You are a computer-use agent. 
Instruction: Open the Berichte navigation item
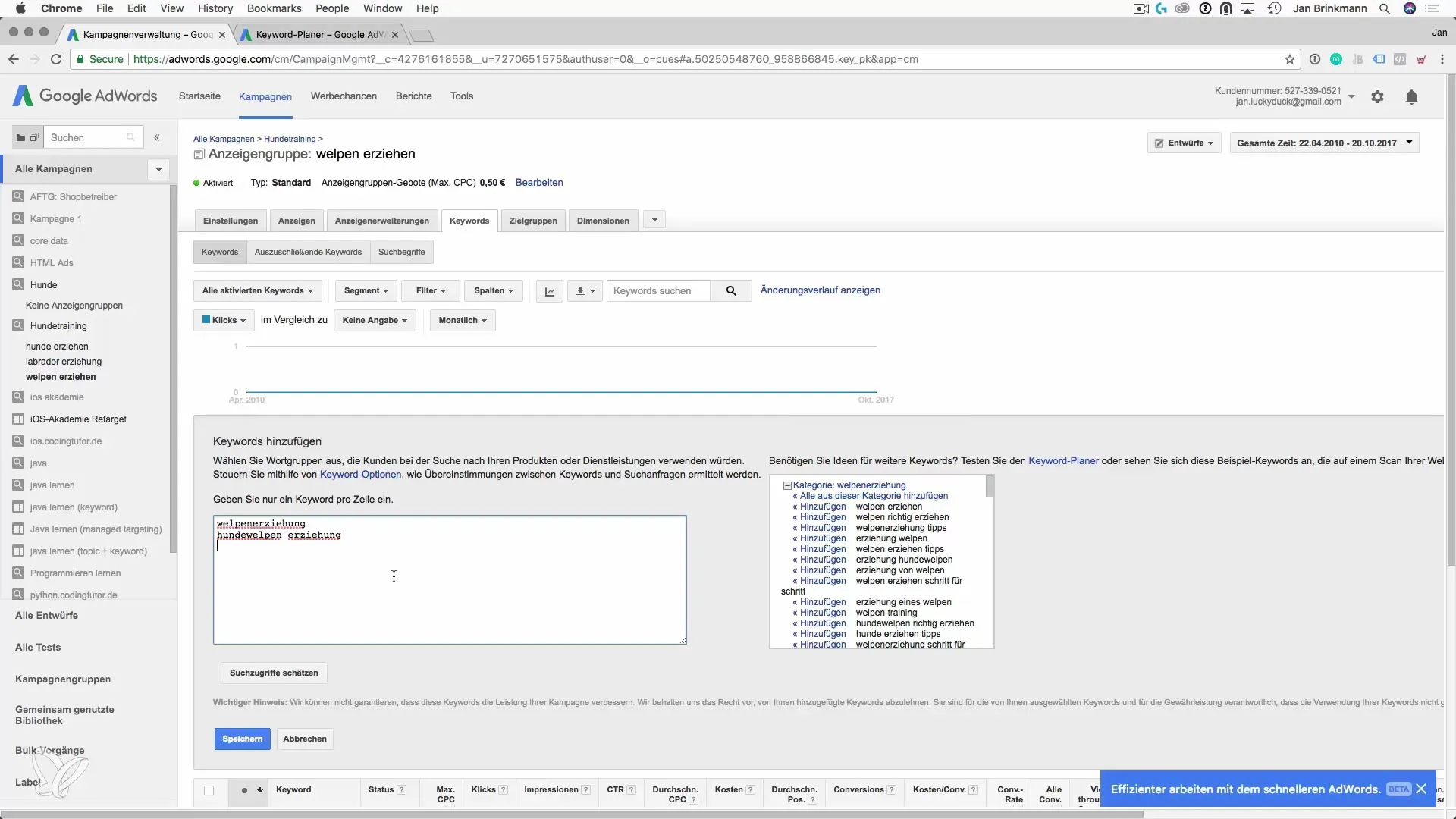[414, 96]
